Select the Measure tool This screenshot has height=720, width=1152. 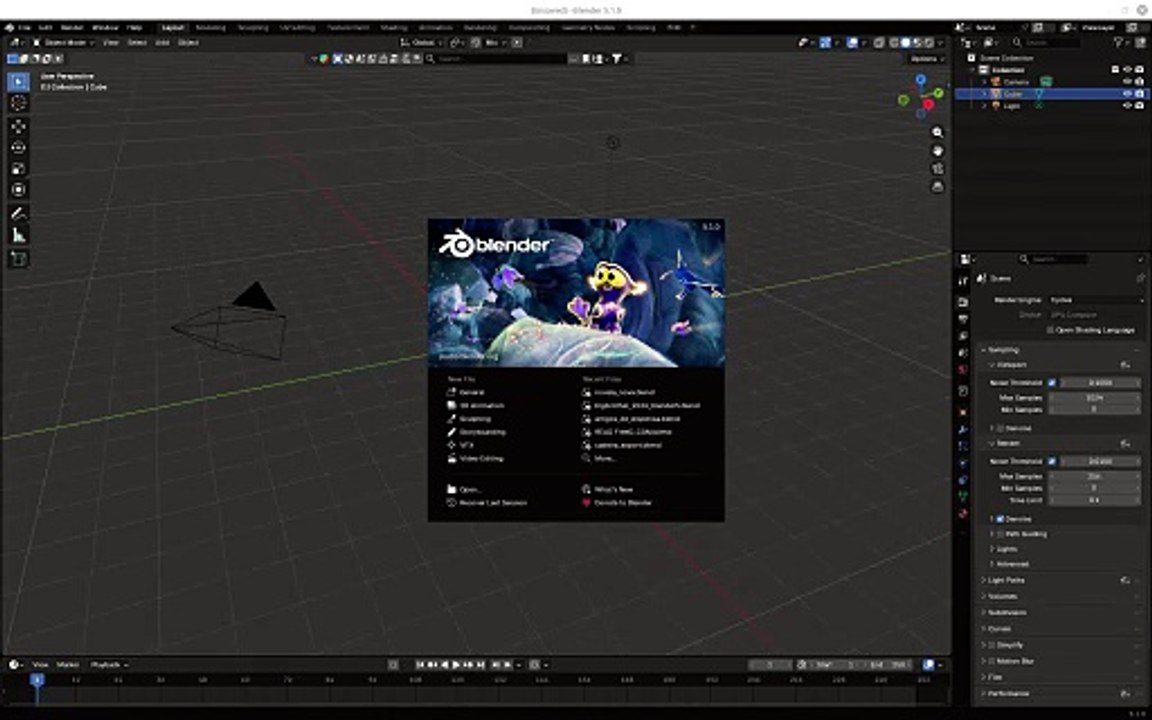pyautogui.click(x=18, y=236)
